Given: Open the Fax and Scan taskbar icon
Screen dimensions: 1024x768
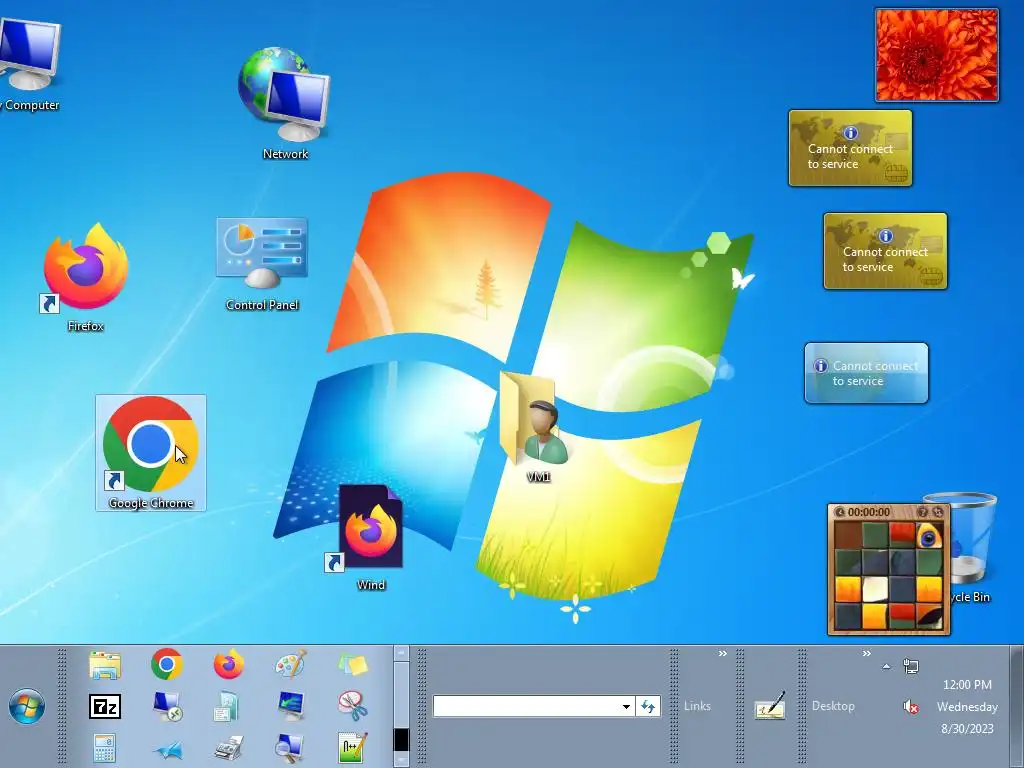Looking at the screenshot, I should coord(229,748).
